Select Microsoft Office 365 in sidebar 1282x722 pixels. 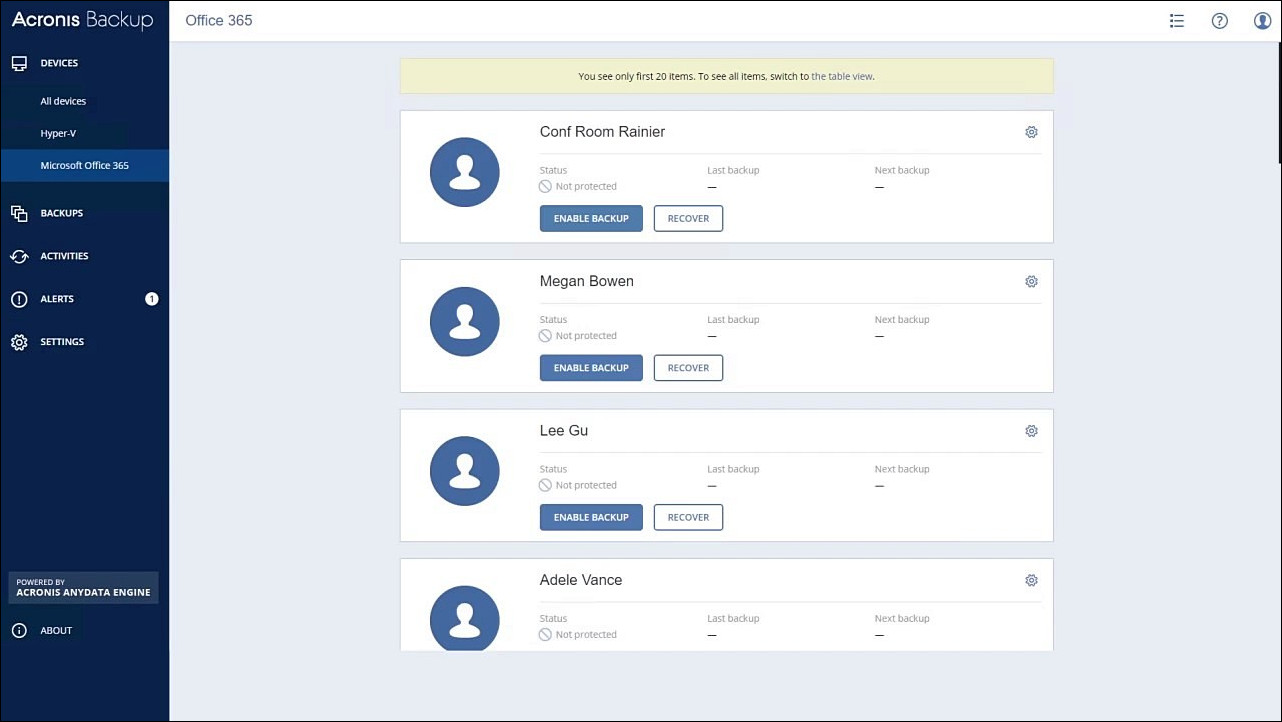tap(85, 165)
